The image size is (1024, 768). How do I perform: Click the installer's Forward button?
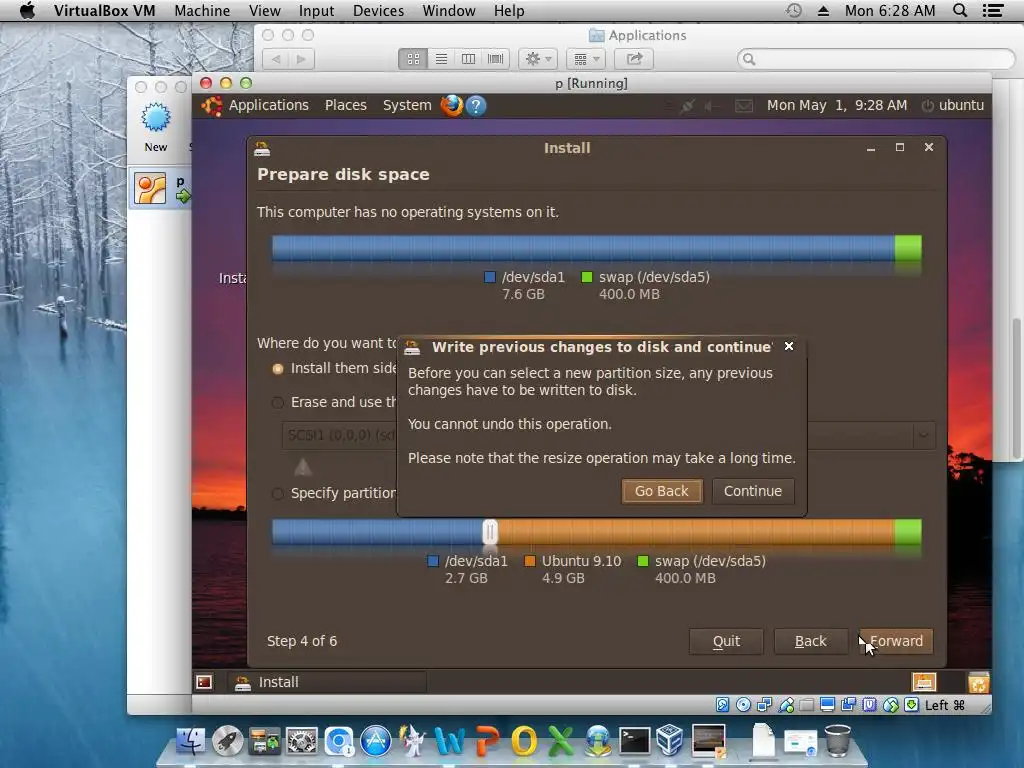pos(896,641)
